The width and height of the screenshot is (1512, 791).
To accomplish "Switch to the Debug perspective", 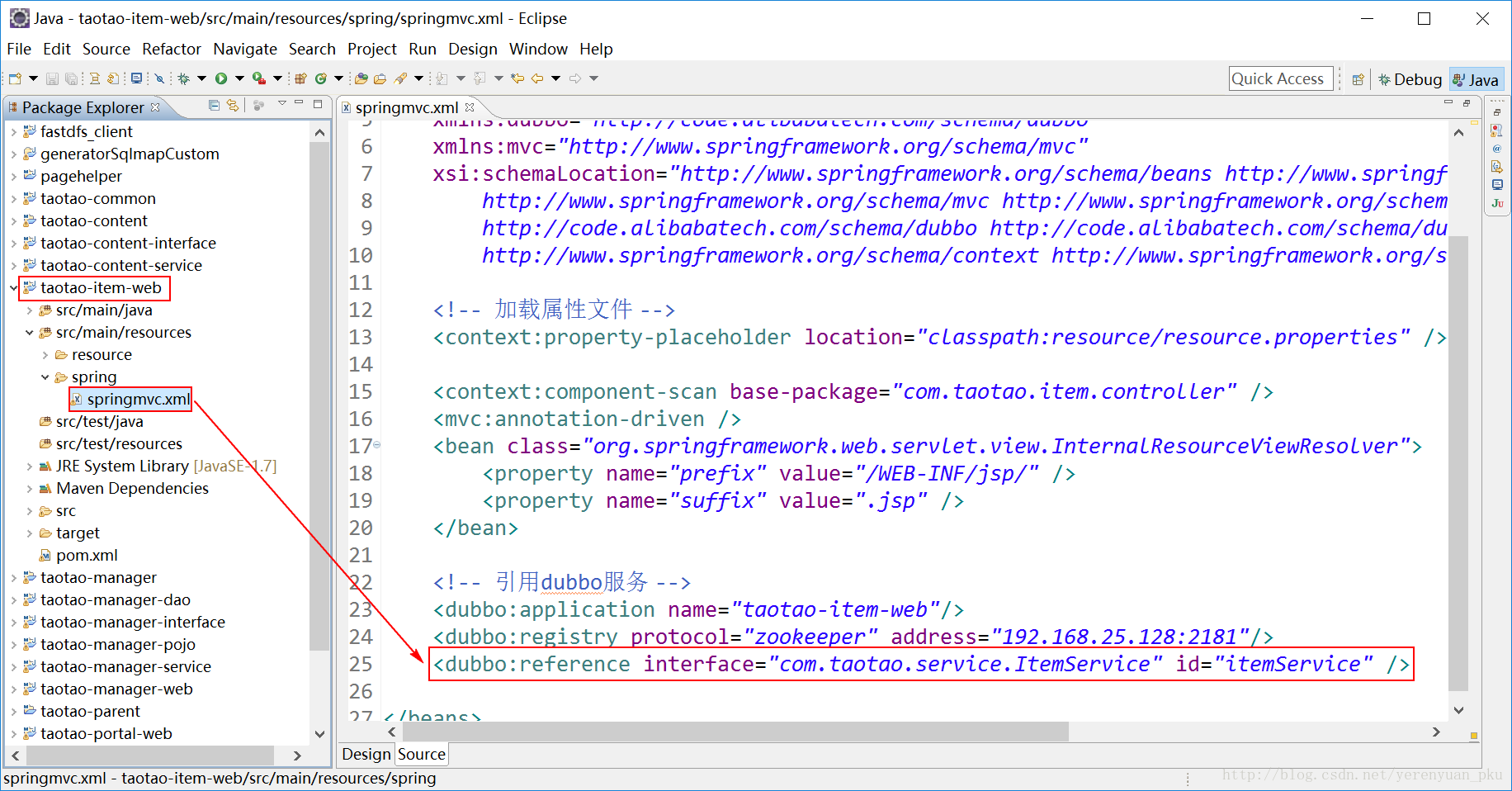I will [x=1410, y=79].
